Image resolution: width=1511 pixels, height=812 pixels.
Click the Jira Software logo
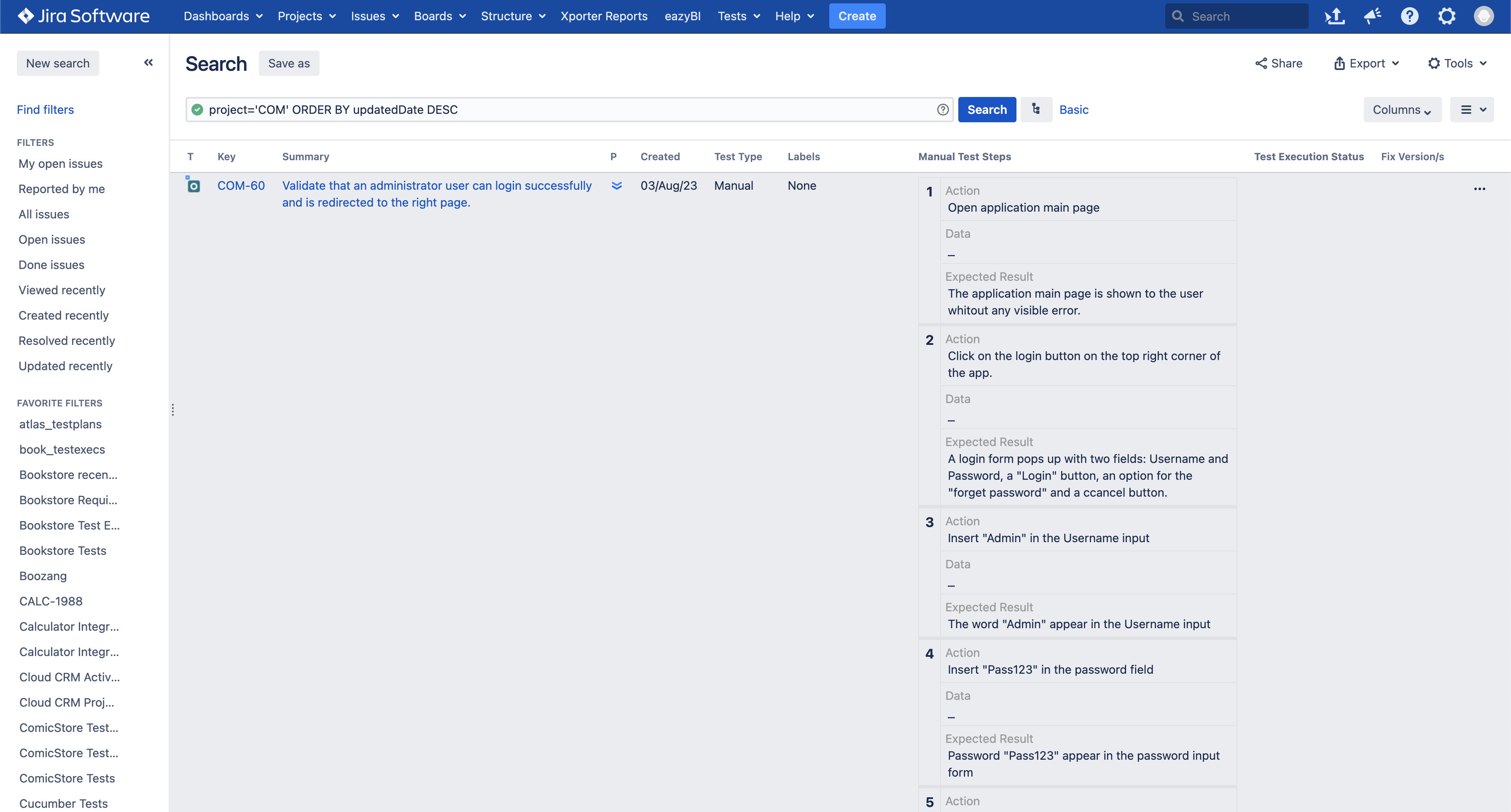coord(84,16)
